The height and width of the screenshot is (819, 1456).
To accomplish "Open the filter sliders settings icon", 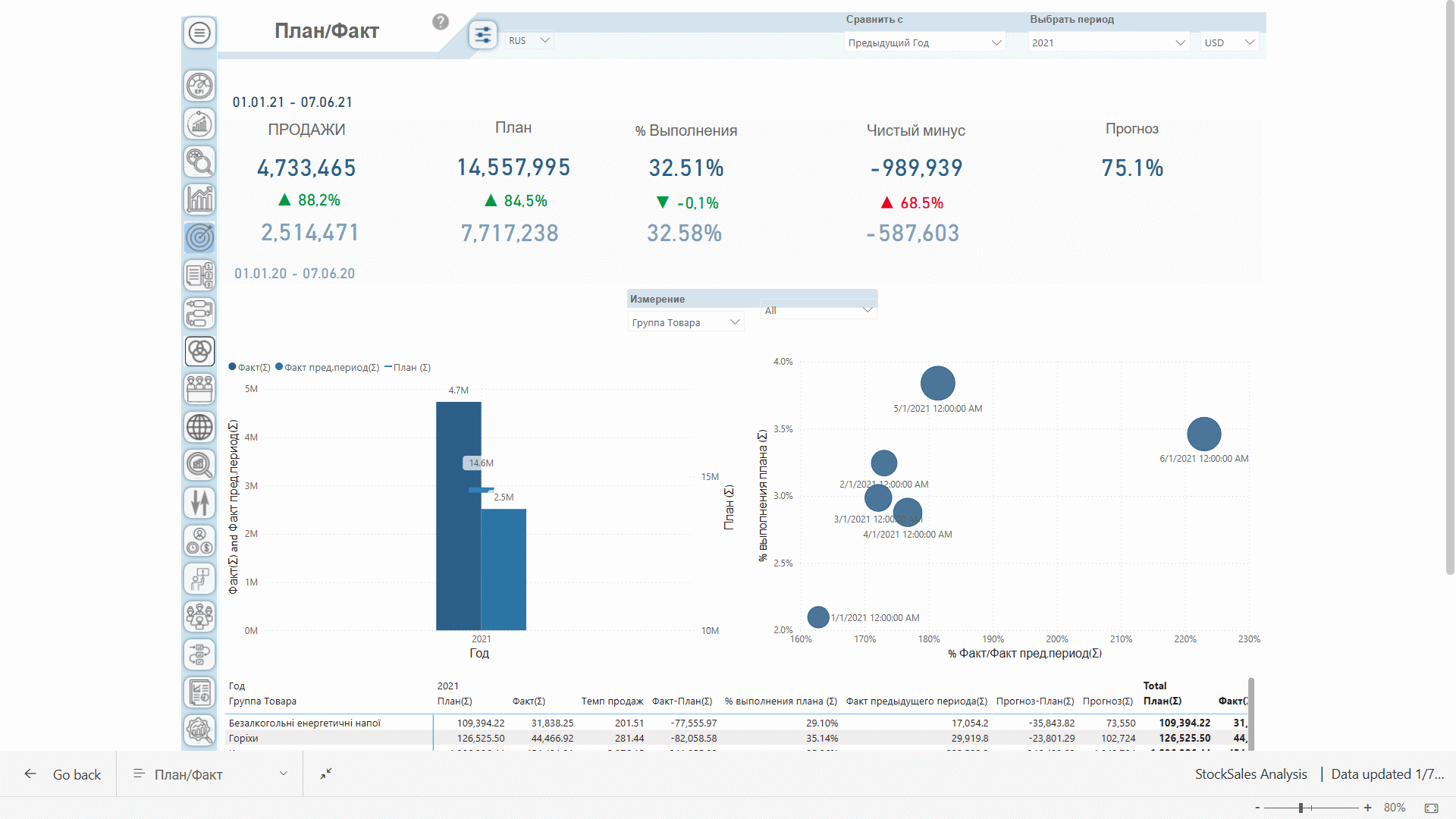I will pyautogui.click(x=483, y=35).
